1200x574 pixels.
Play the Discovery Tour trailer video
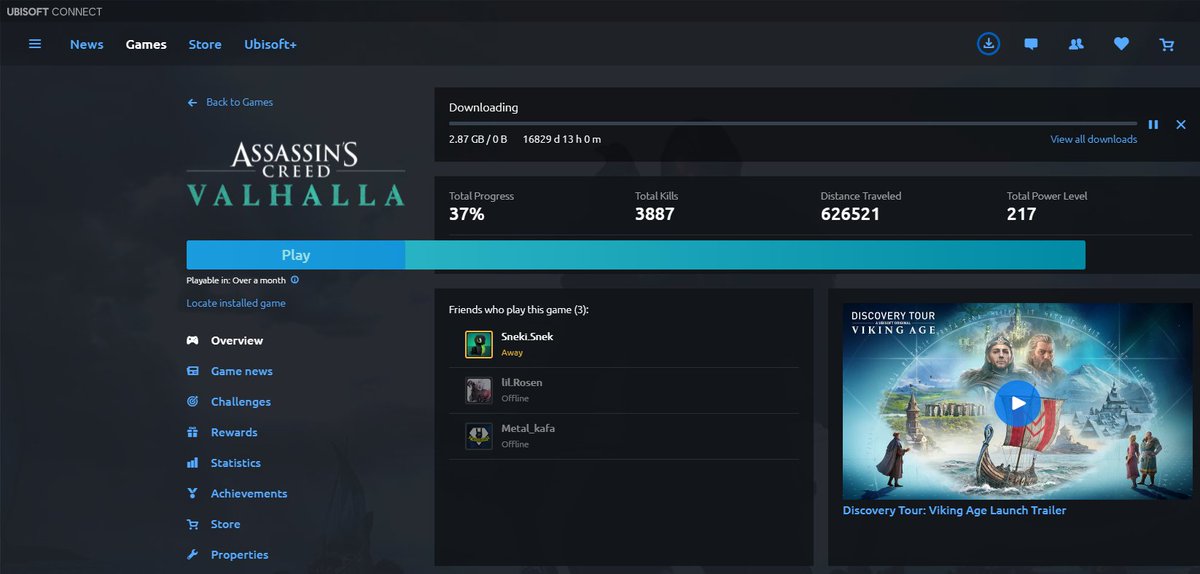(x=1017, y=403)
